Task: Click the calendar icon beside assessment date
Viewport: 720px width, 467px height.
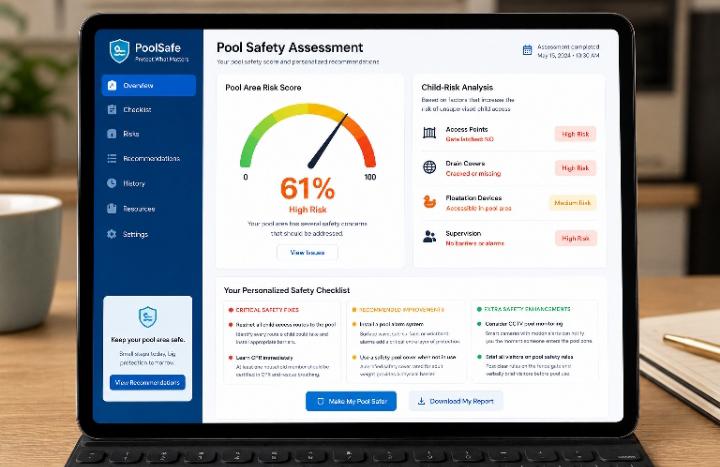Action: click(x=528, y=50)
